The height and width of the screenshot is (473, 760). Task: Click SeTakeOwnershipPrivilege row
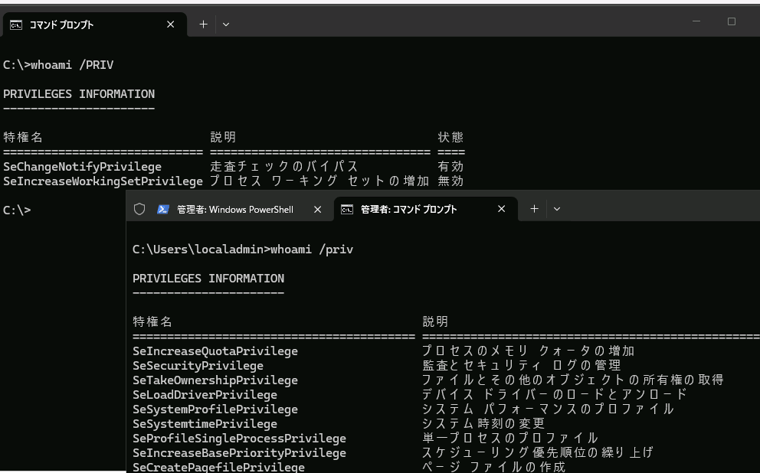(x=215, y=380)
